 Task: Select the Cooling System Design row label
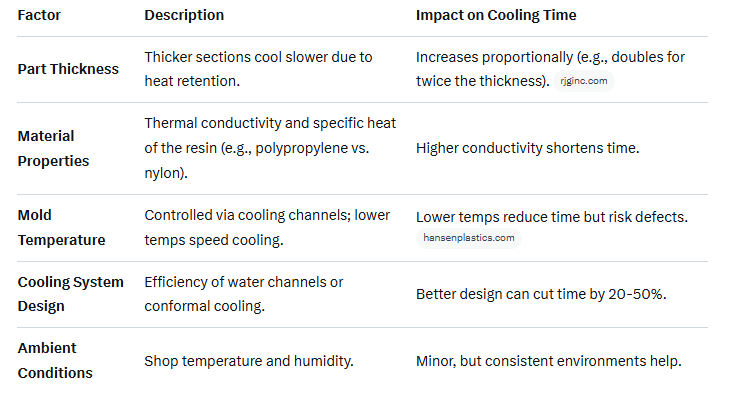(70, 294)
